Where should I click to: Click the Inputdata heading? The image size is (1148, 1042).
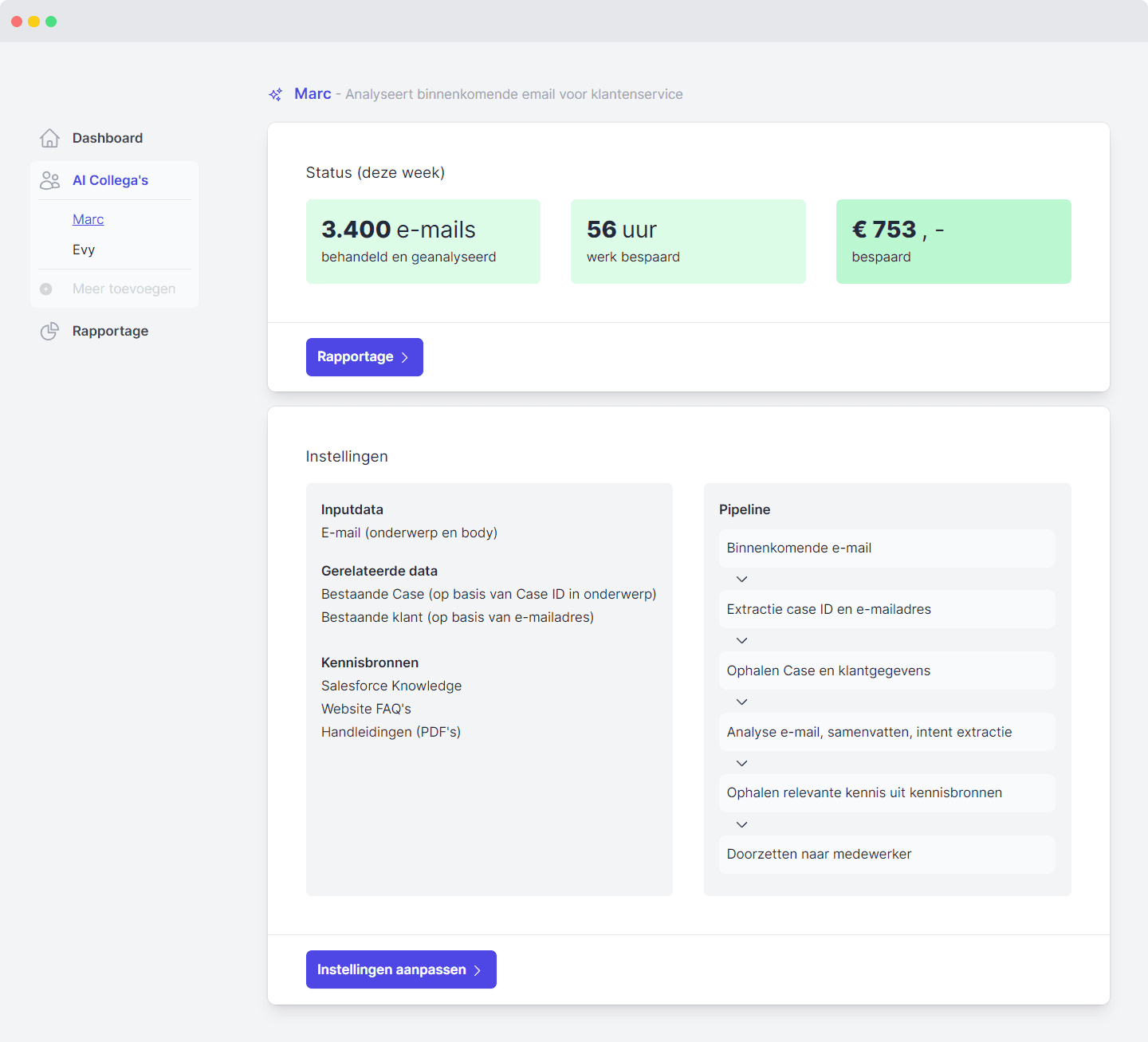(352, 509)
